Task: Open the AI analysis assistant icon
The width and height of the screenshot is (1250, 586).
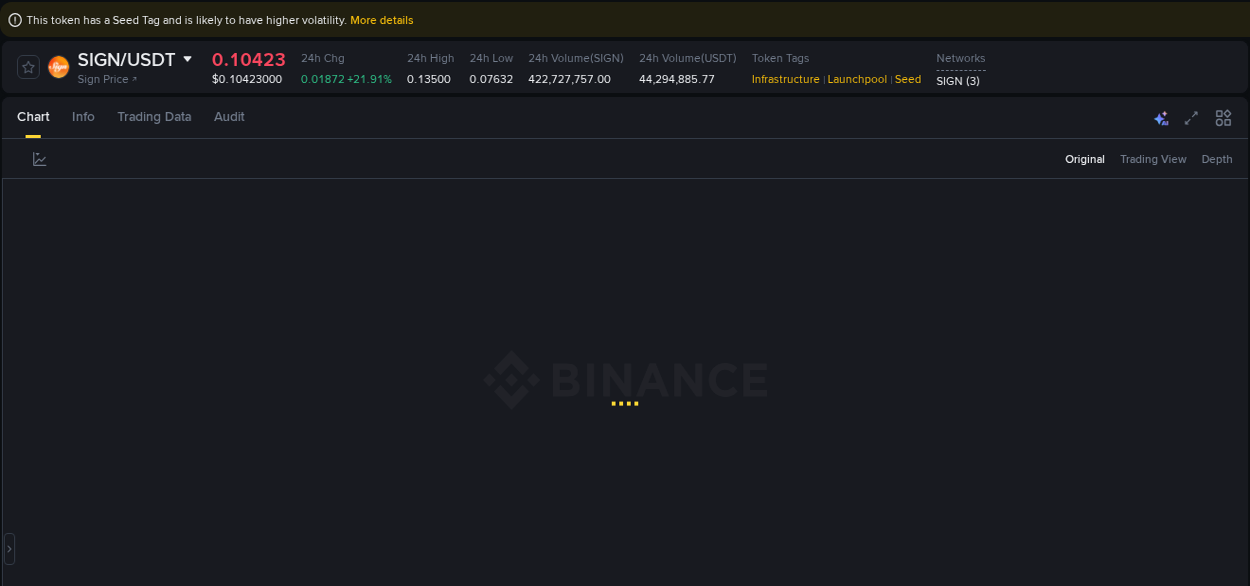Action: pos(1161,118)
